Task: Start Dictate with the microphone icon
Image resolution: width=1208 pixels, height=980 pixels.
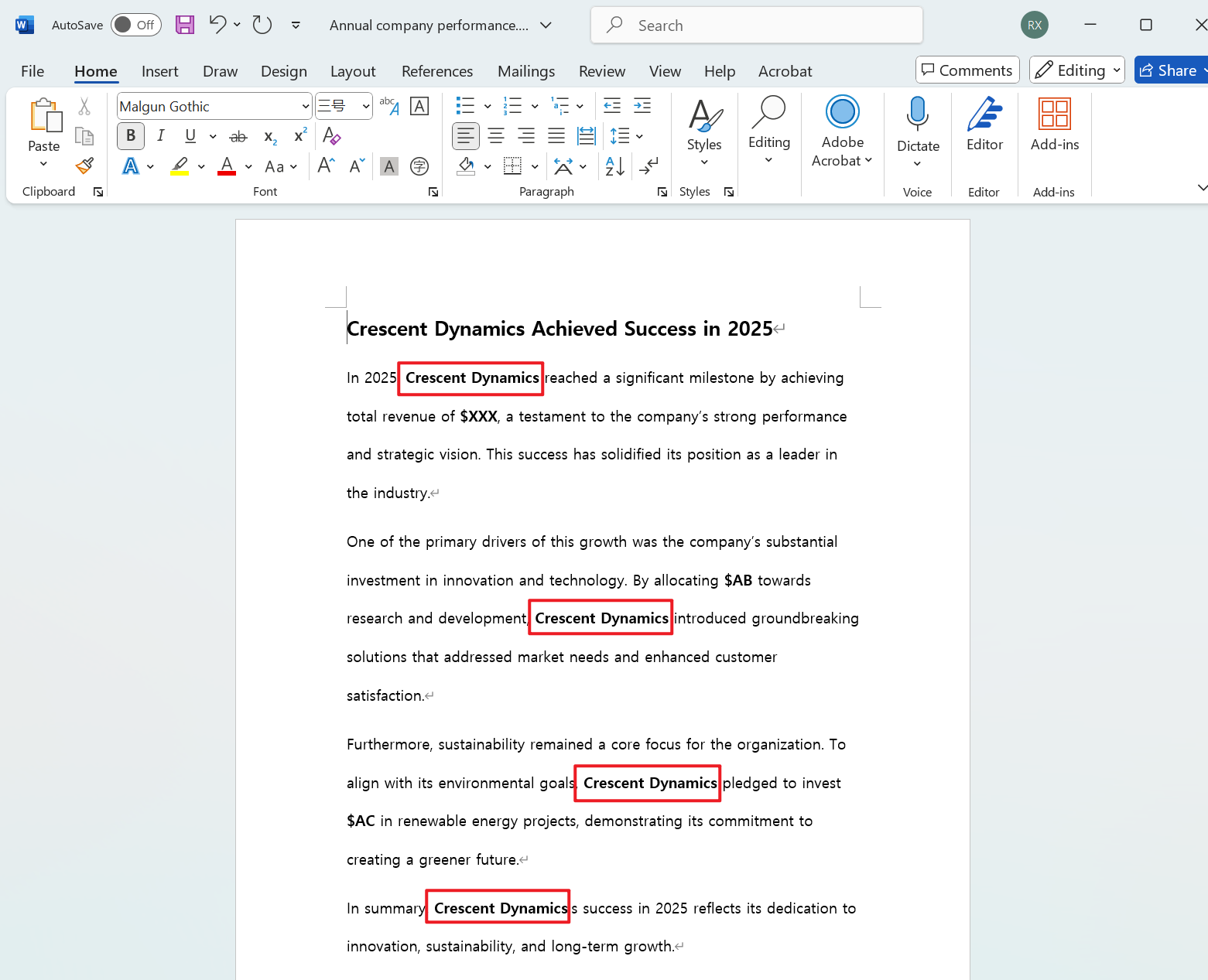Action: pos(917,114)
